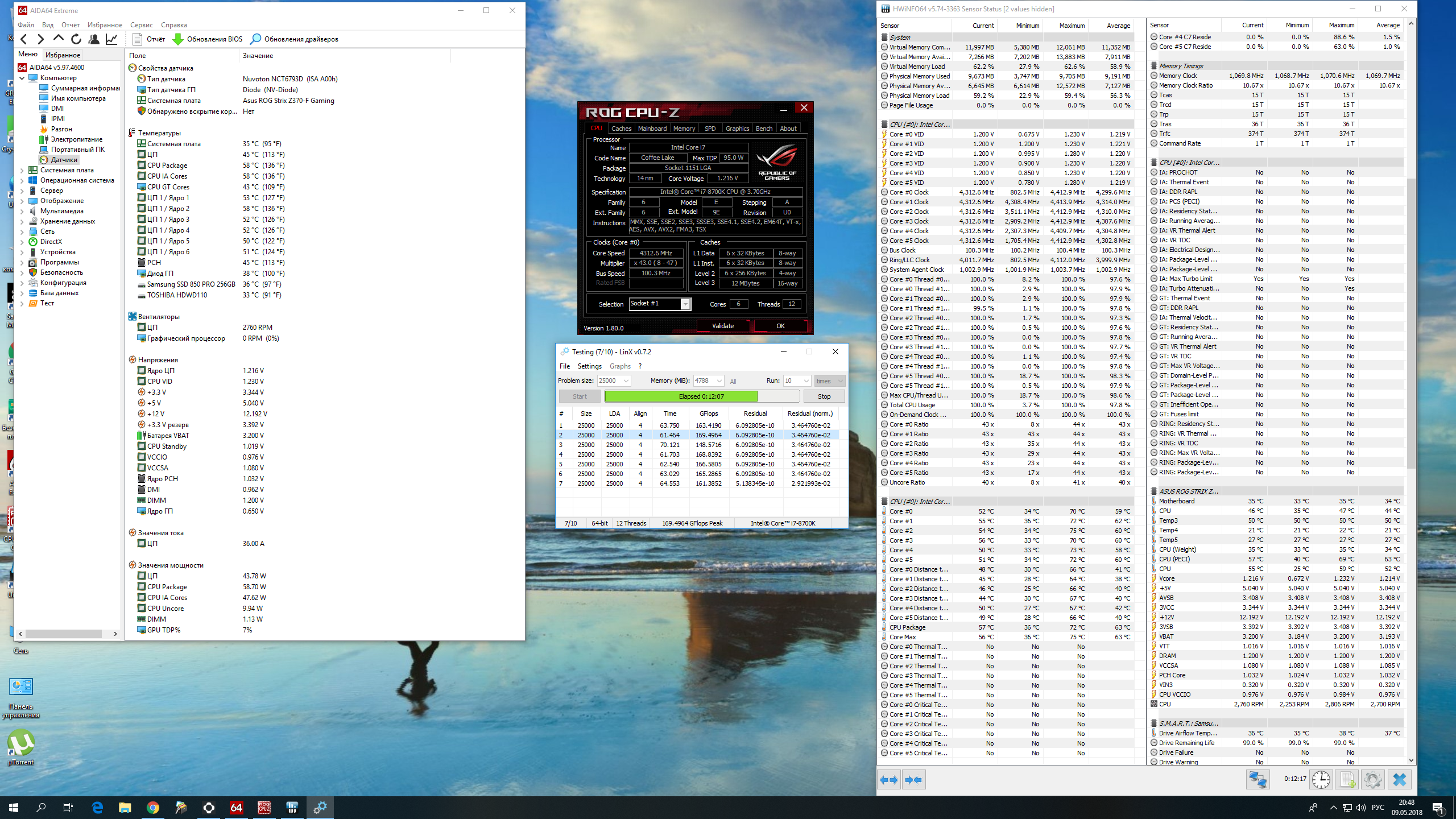
Task: Click the HWiNFO remote network monitors icon
Action: [1258, 780]
